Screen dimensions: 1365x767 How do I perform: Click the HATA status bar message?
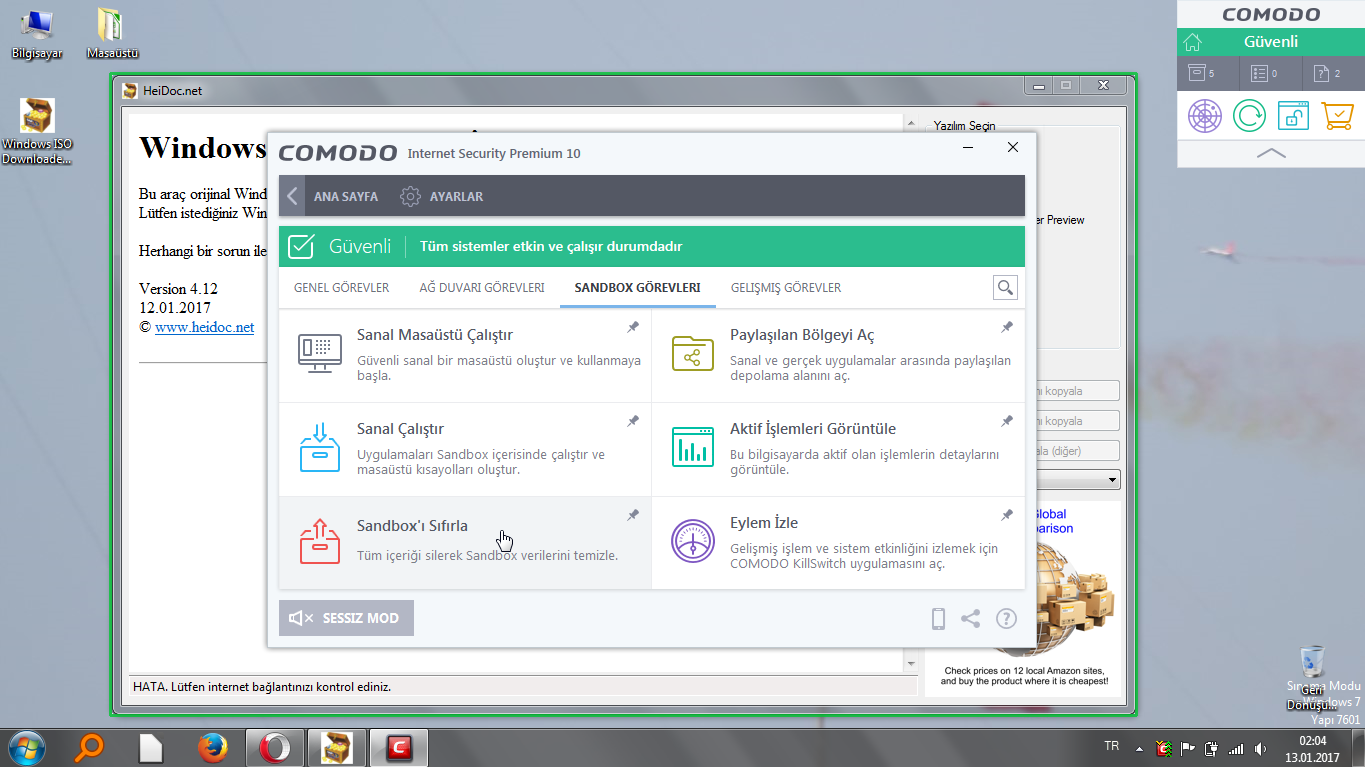pyautogui.click(x=262, y=687)
